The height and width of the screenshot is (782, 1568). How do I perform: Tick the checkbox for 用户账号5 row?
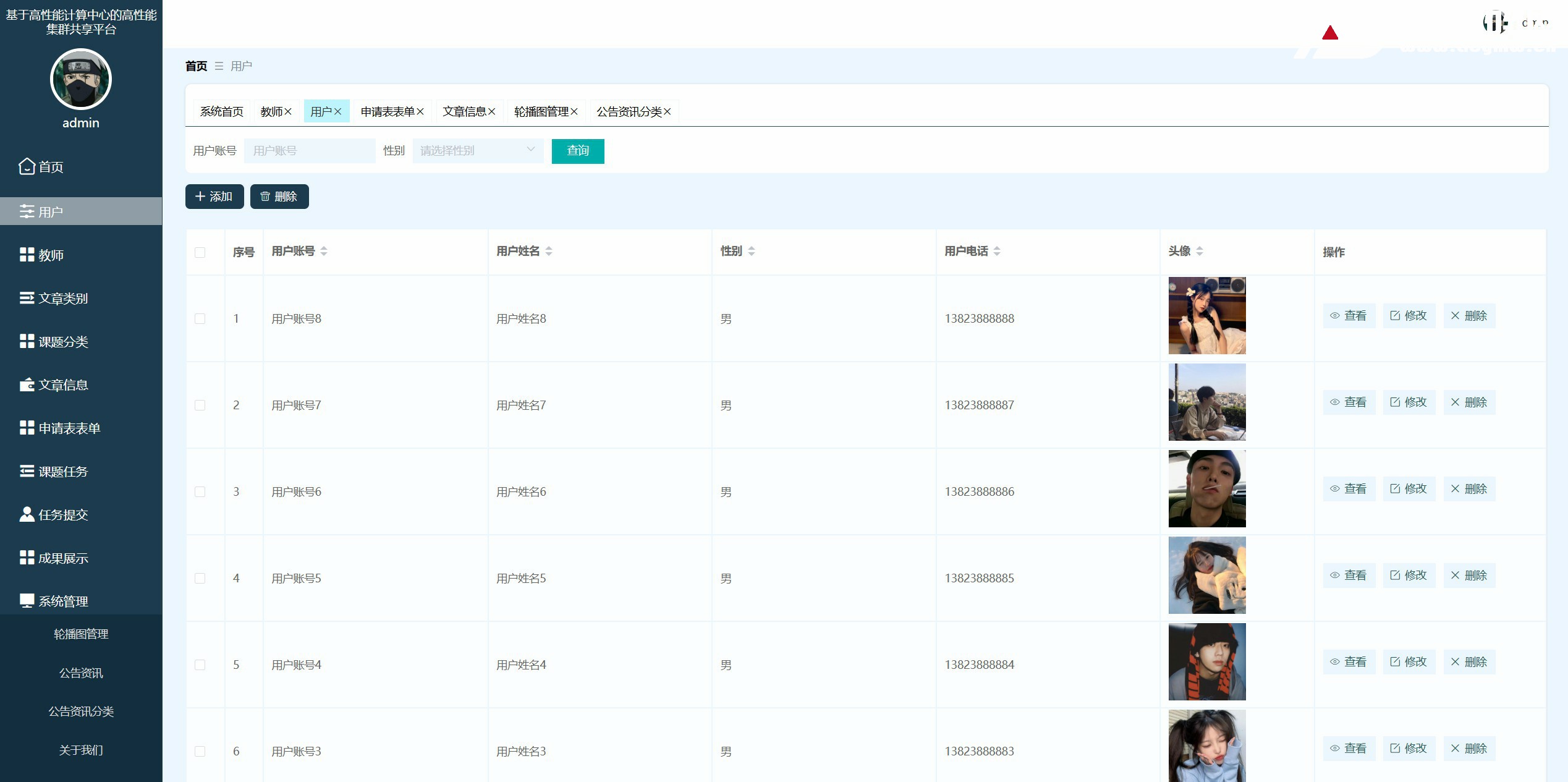click(x=200, y=578)
